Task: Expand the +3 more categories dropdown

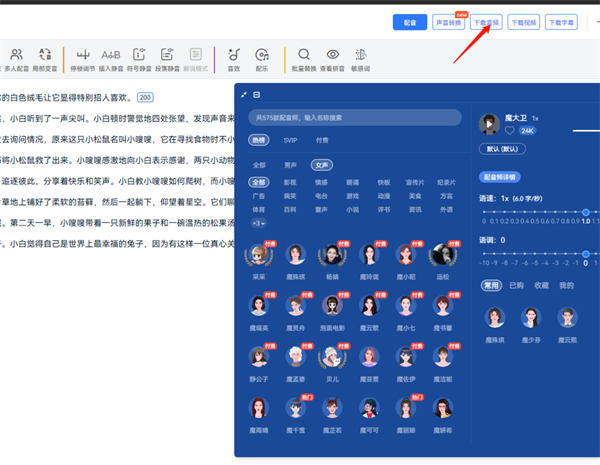Action: [x=258, y=223]
